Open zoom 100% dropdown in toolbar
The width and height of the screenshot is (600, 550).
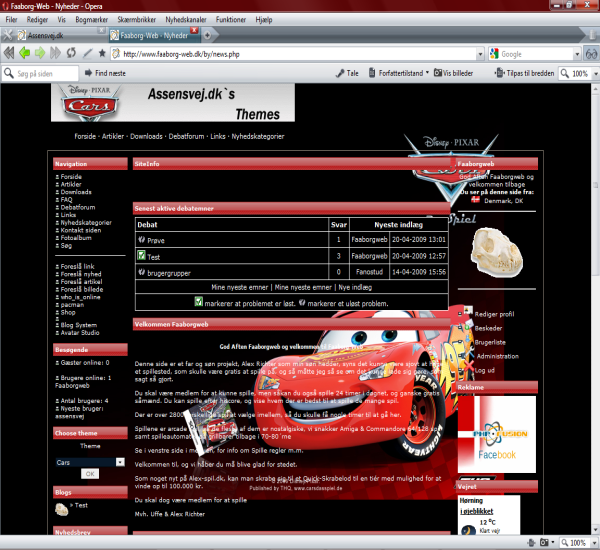[x=595, y=73]
